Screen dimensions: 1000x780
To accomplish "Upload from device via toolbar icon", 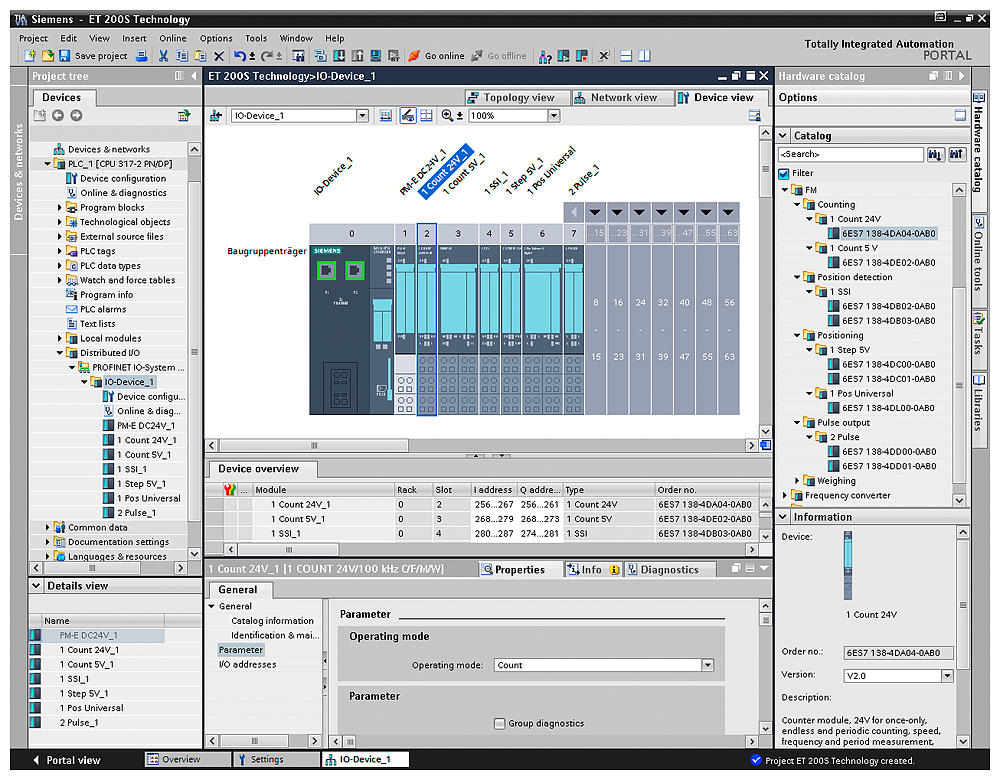I will (357, 56).
